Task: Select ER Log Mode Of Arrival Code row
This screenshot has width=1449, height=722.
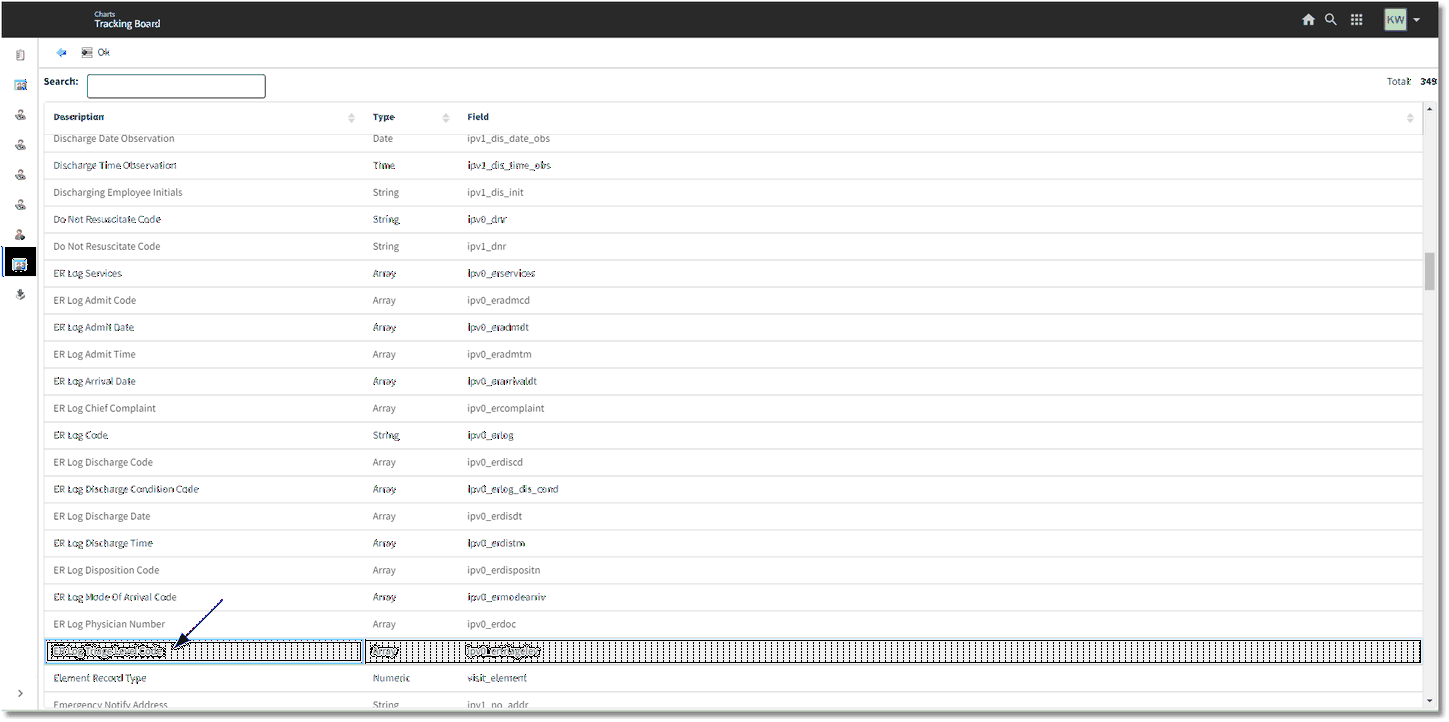Action: tap(733, 598)
